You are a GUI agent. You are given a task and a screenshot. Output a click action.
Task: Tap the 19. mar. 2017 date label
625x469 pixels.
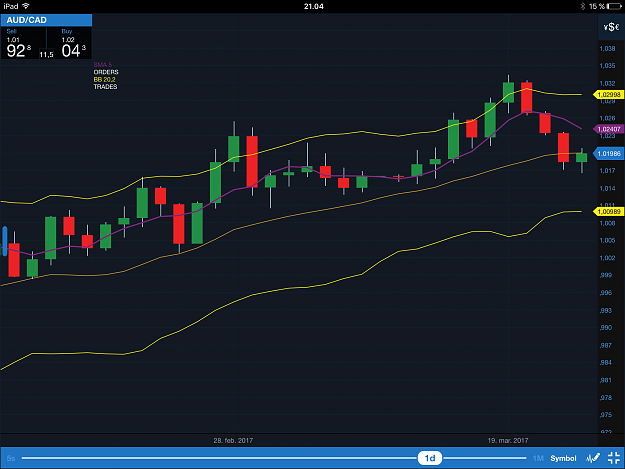(508, 440)
